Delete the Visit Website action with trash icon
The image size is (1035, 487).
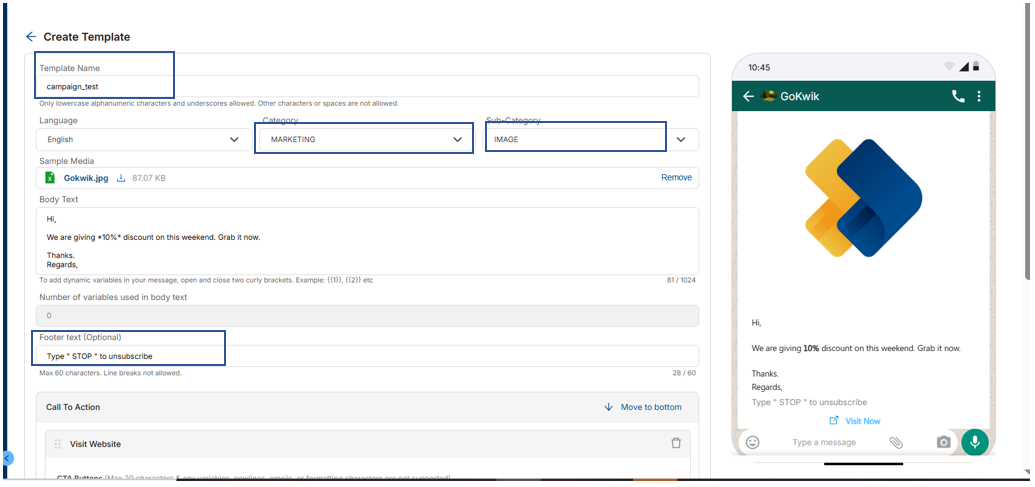coord(675,443)
